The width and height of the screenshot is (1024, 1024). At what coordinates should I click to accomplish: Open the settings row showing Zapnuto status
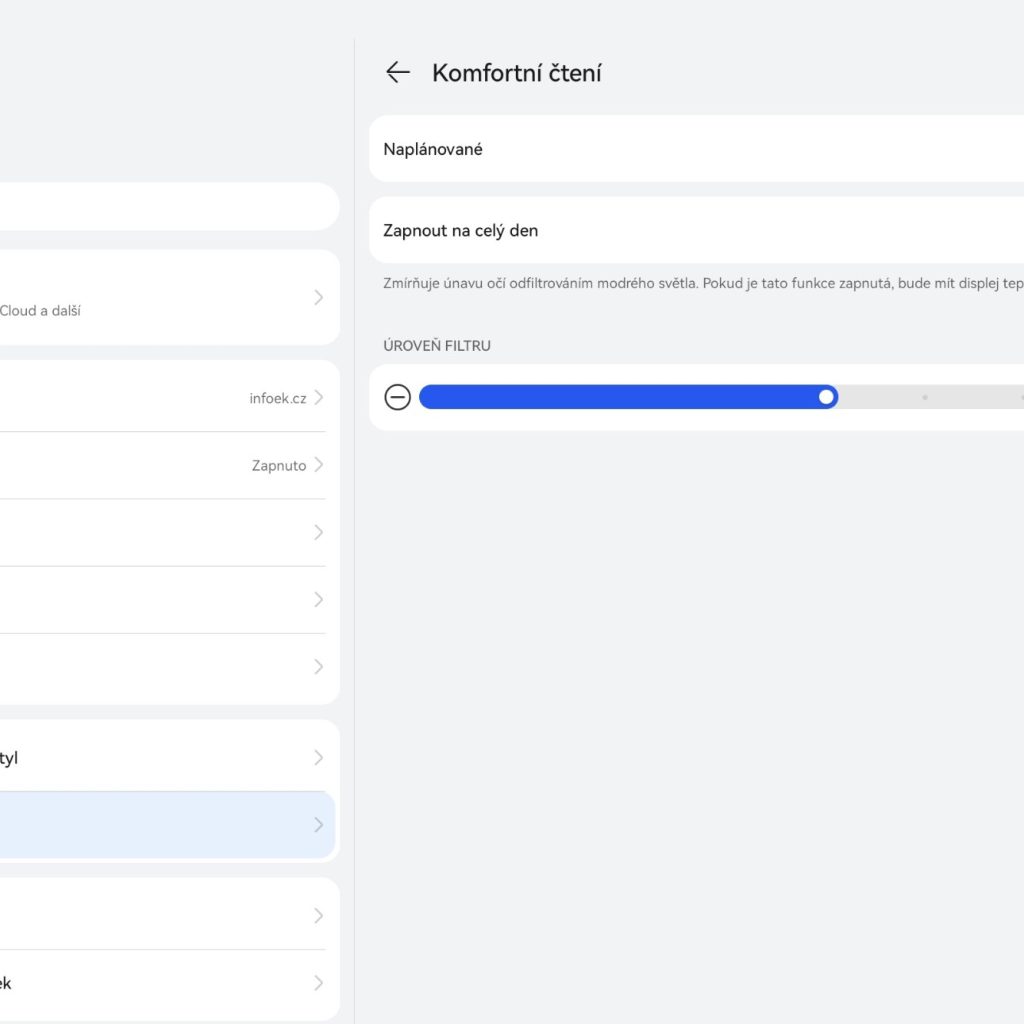coord(160,465)
